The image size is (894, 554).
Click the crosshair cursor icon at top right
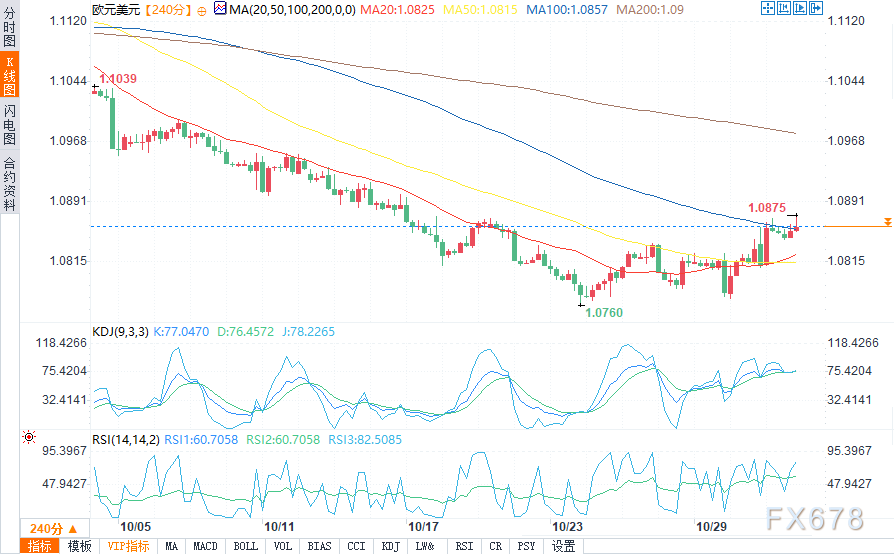tap(768, 8)
